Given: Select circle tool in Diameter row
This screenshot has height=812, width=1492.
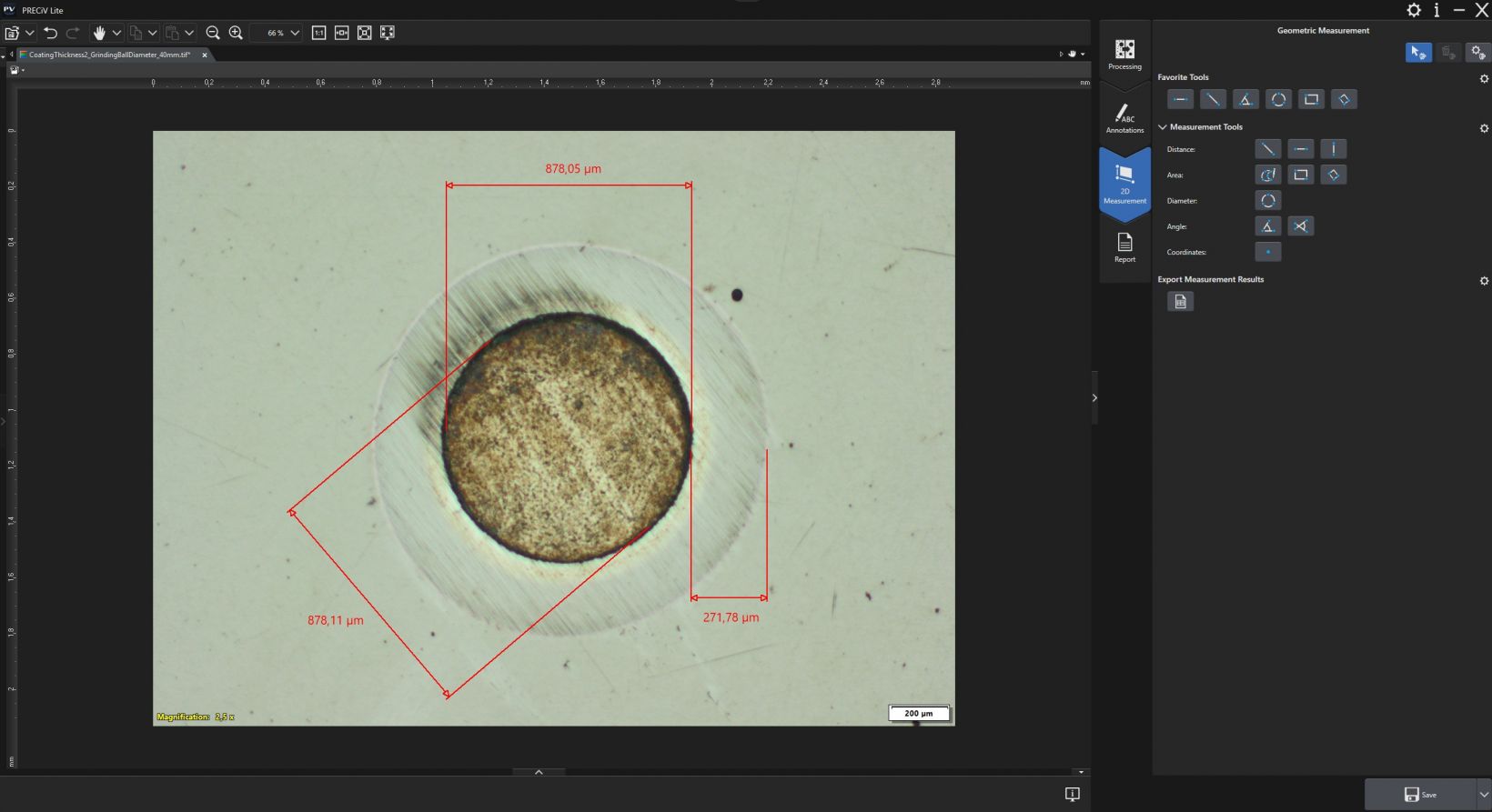Looking at the screenshot, I should (1268, 200).
